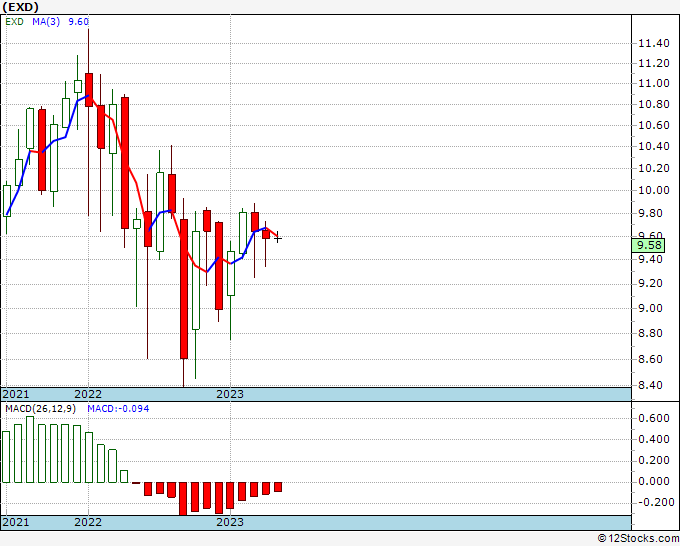The width and height of the screenshot is (680, 546).
Task: Click the -0.200 MACD axis label
Action: click(655, 502)
